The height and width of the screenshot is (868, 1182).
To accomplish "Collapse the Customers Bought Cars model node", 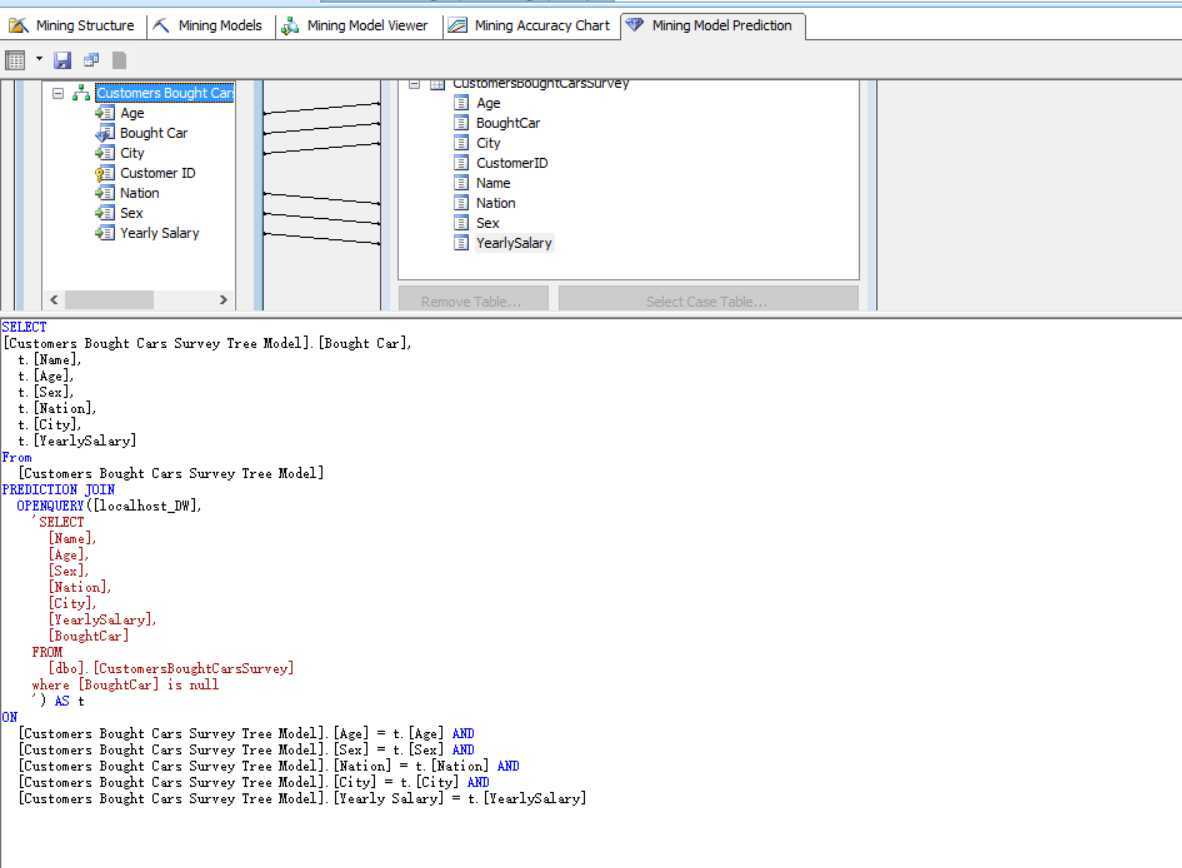I will point(58,93).
